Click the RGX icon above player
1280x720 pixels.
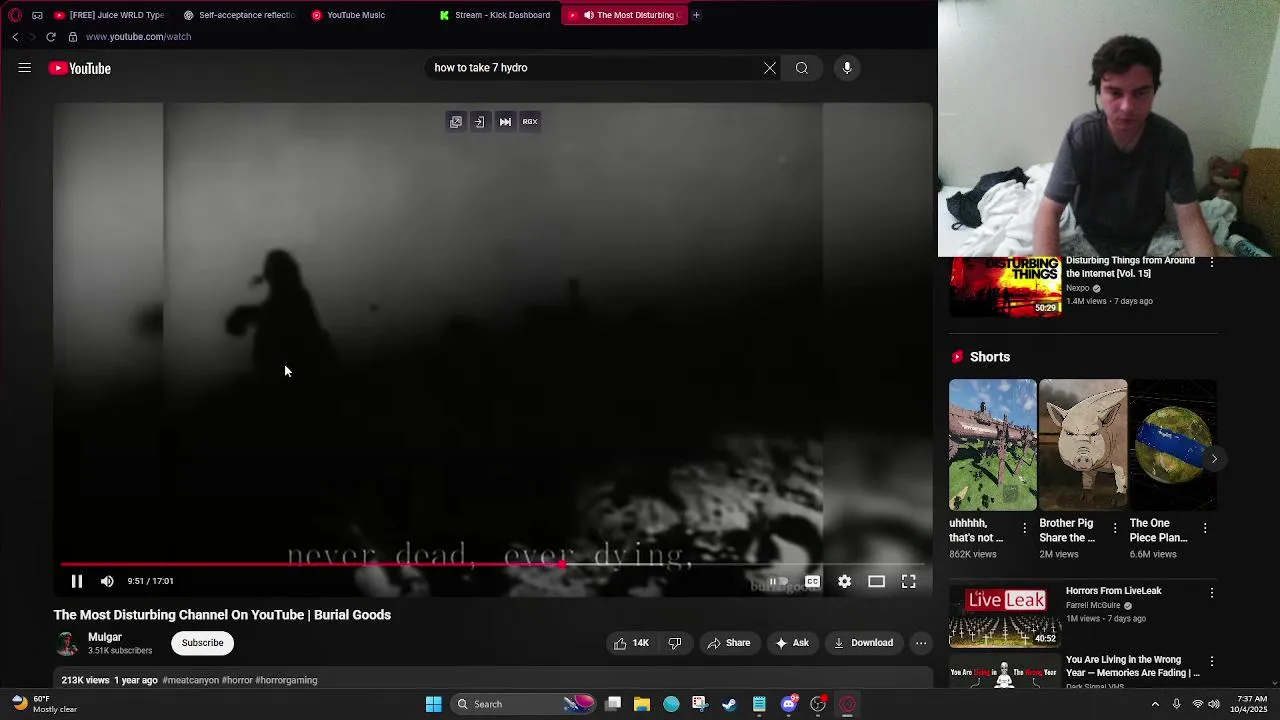click(x=530, y=122)
